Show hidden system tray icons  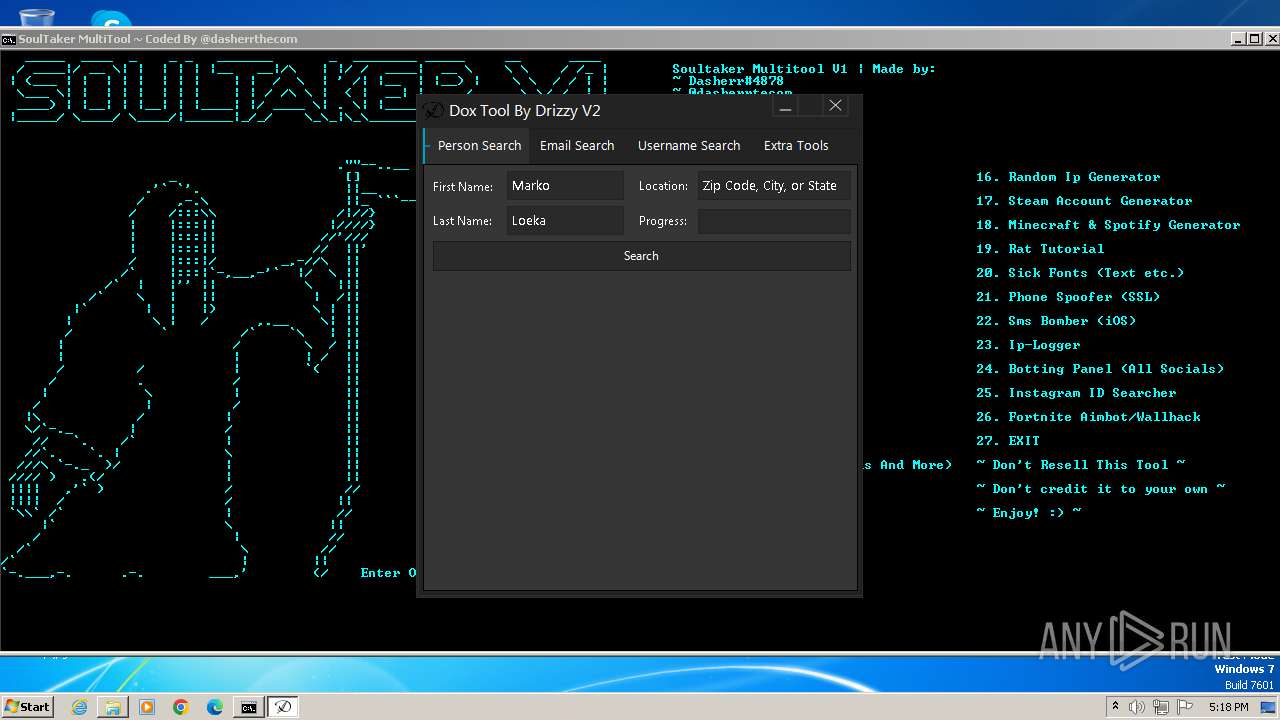[x=1115, y=707]
